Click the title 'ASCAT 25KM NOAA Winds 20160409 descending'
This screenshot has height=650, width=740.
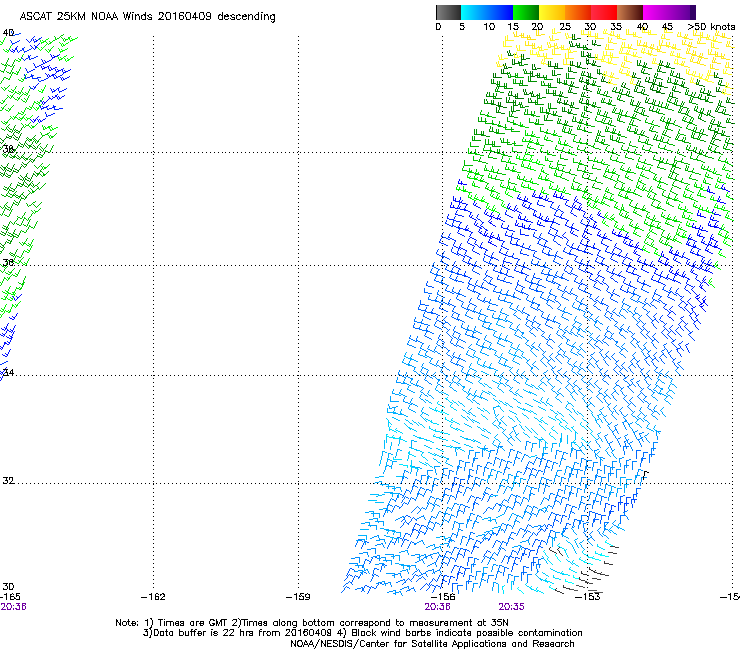147,17
